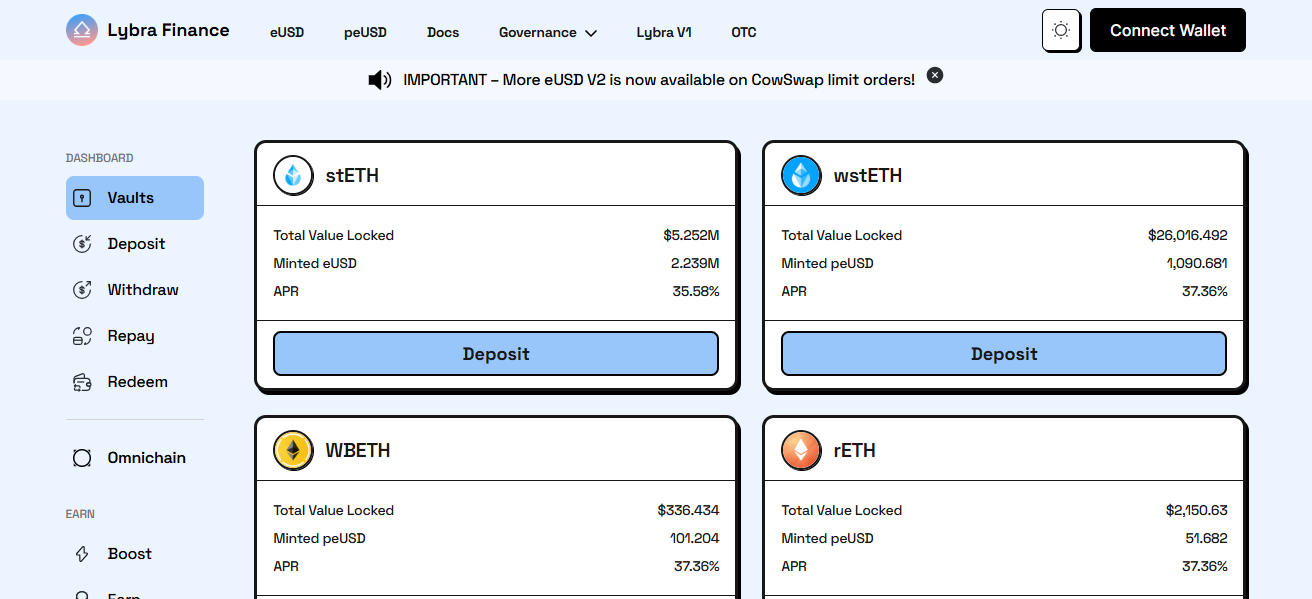
Task: Click the $5.252M TVL value
Action: coord(691,235)
